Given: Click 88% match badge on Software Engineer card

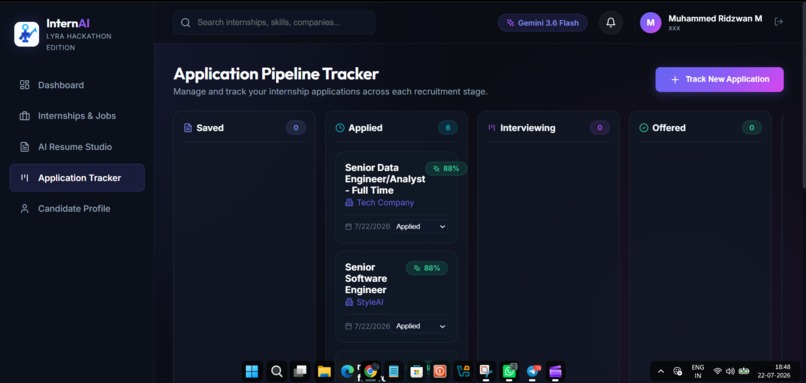Looking at the screenshot, I should point(427,268).
